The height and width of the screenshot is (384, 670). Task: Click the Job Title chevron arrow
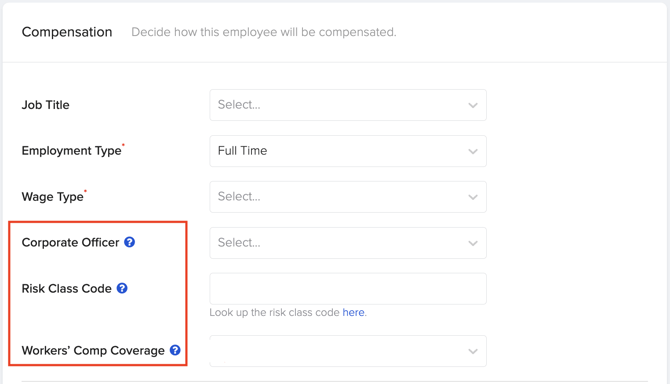[473, 106]
